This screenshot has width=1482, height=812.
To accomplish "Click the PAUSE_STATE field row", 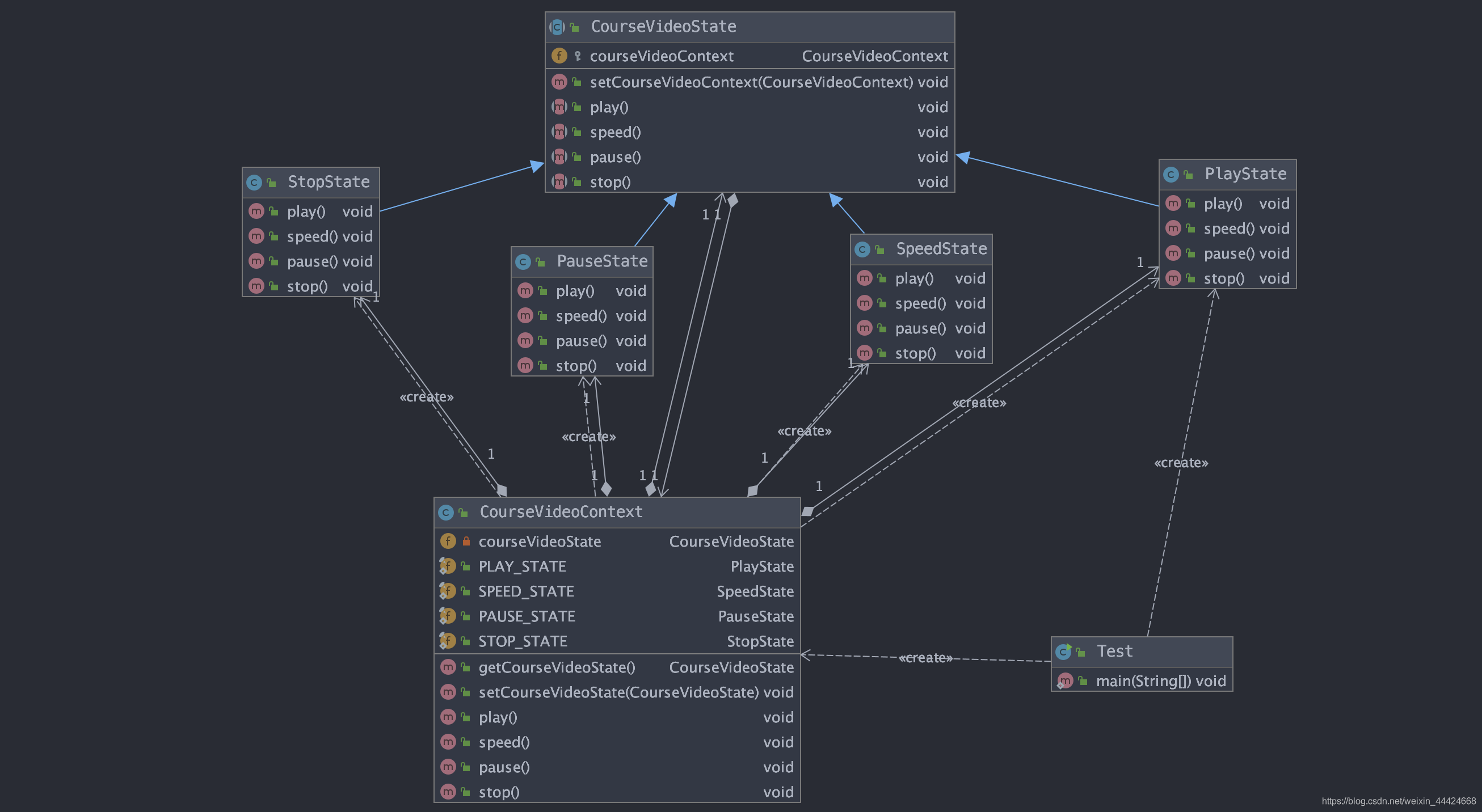I will click(617, 616).
